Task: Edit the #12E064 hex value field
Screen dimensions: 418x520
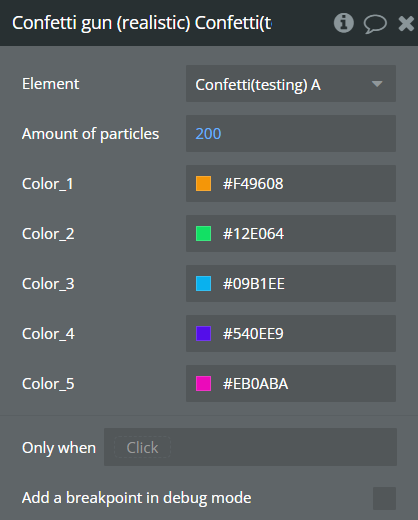Action: coord(291,234)
